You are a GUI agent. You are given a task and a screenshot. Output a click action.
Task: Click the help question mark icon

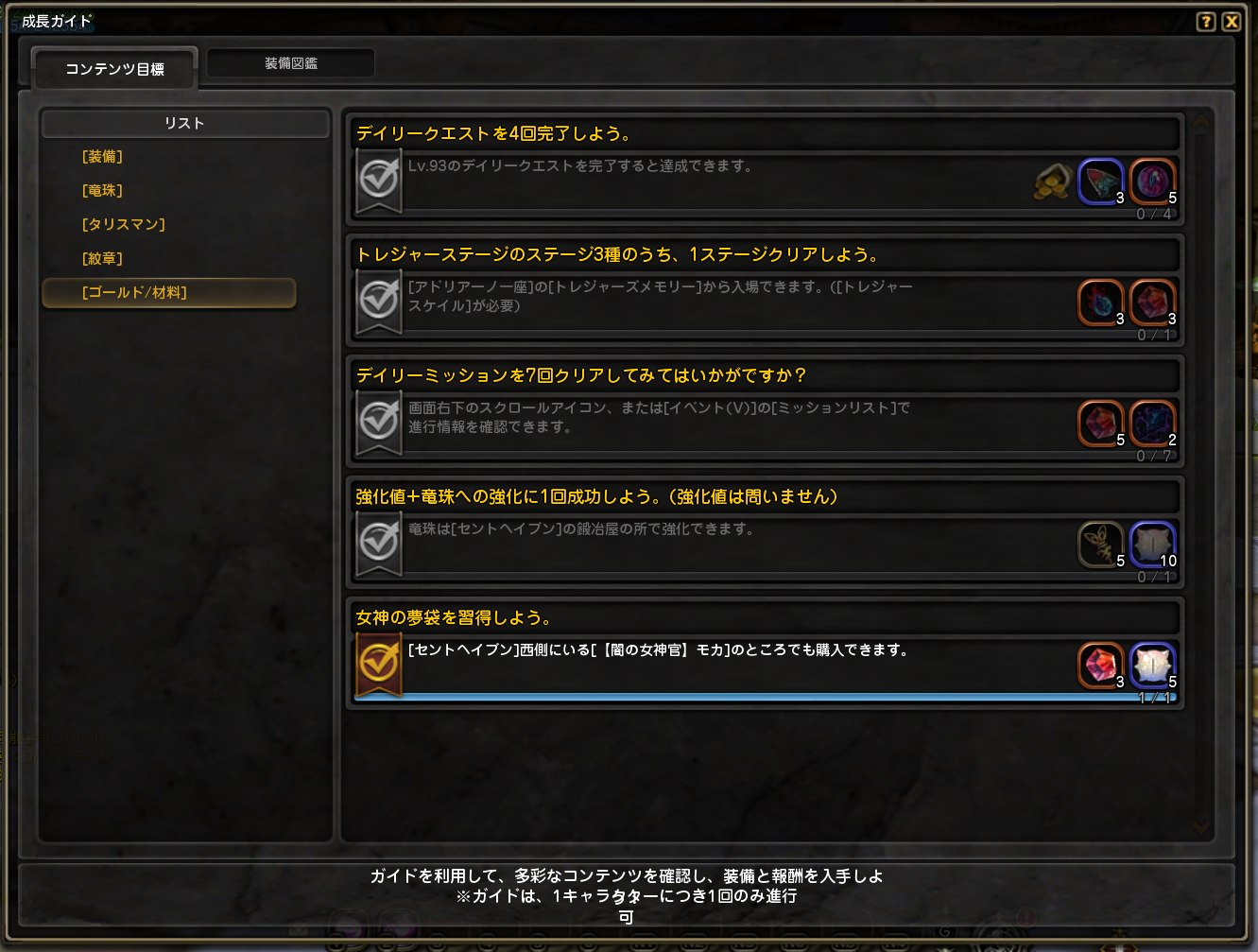click(1205, 22)
